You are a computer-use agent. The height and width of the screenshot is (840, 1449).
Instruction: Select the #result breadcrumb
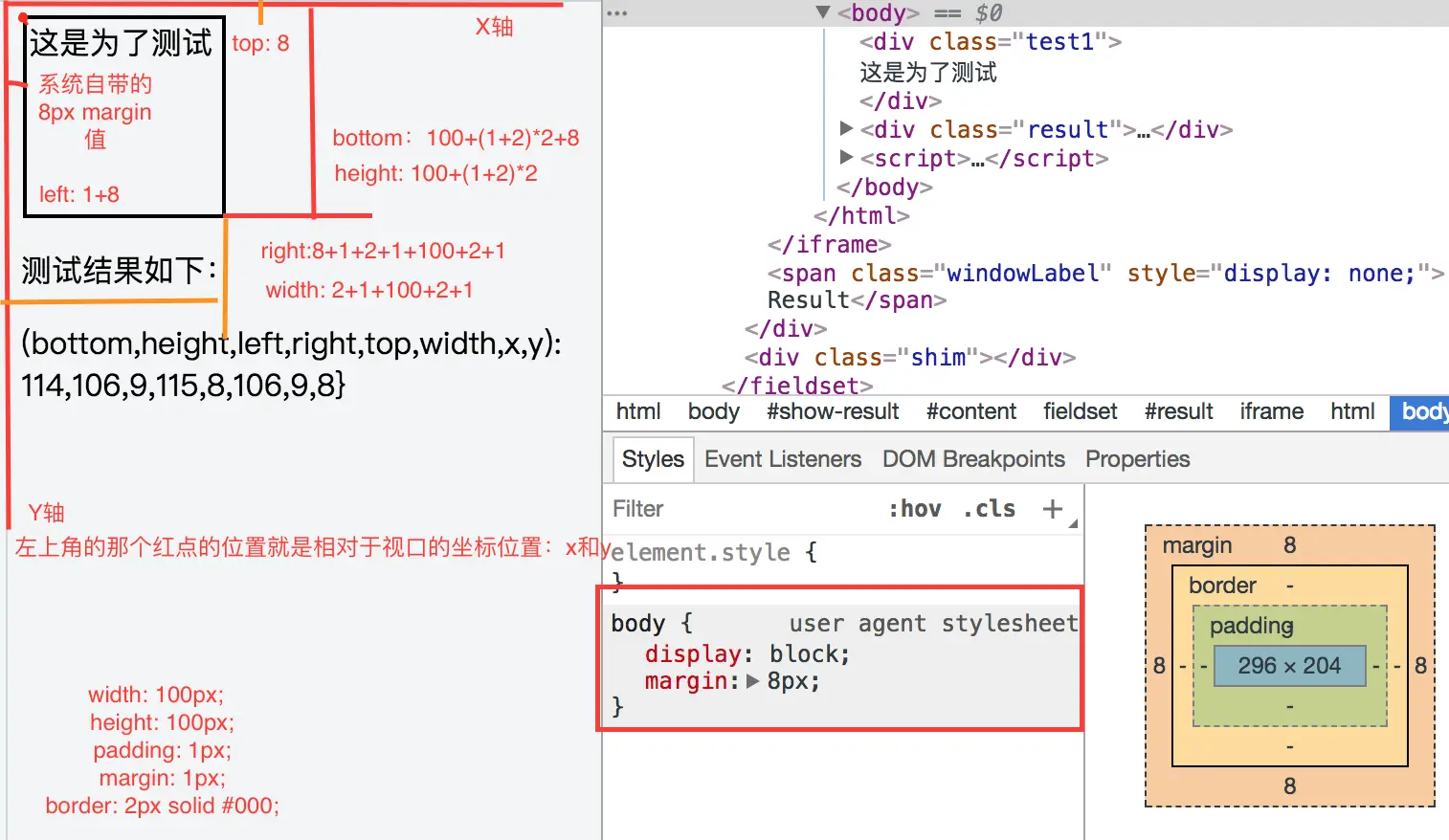[1178, 411]
